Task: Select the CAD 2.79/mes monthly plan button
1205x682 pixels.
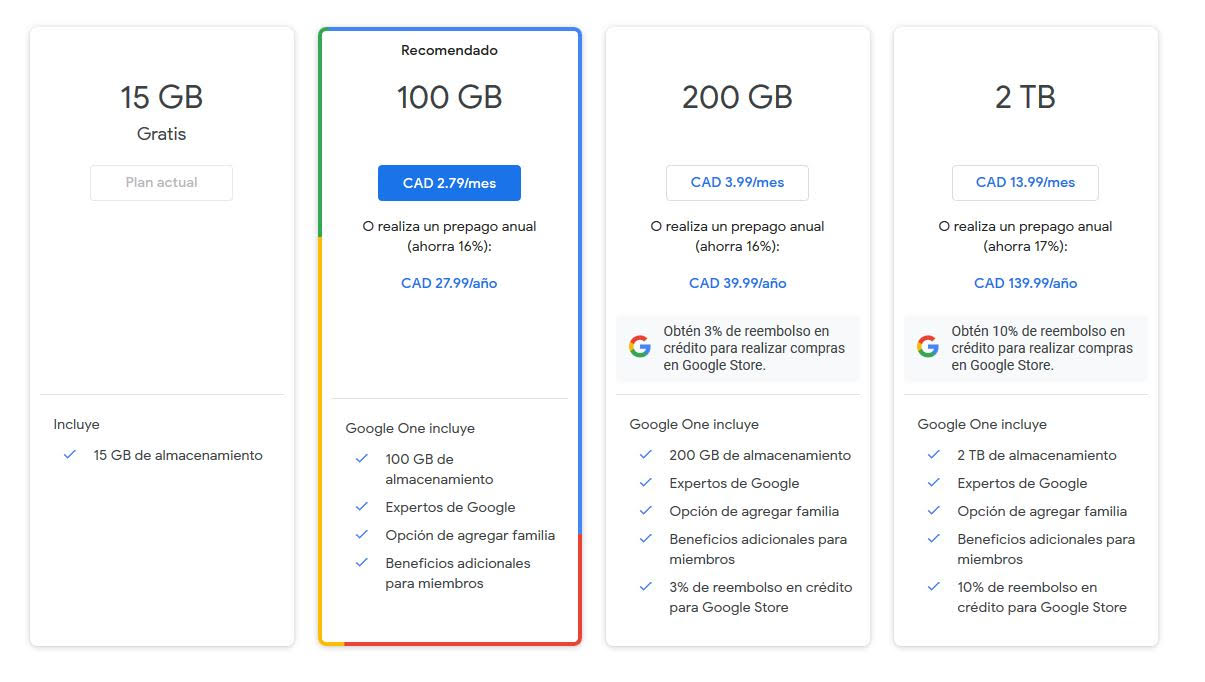Action: pos(449,183)
